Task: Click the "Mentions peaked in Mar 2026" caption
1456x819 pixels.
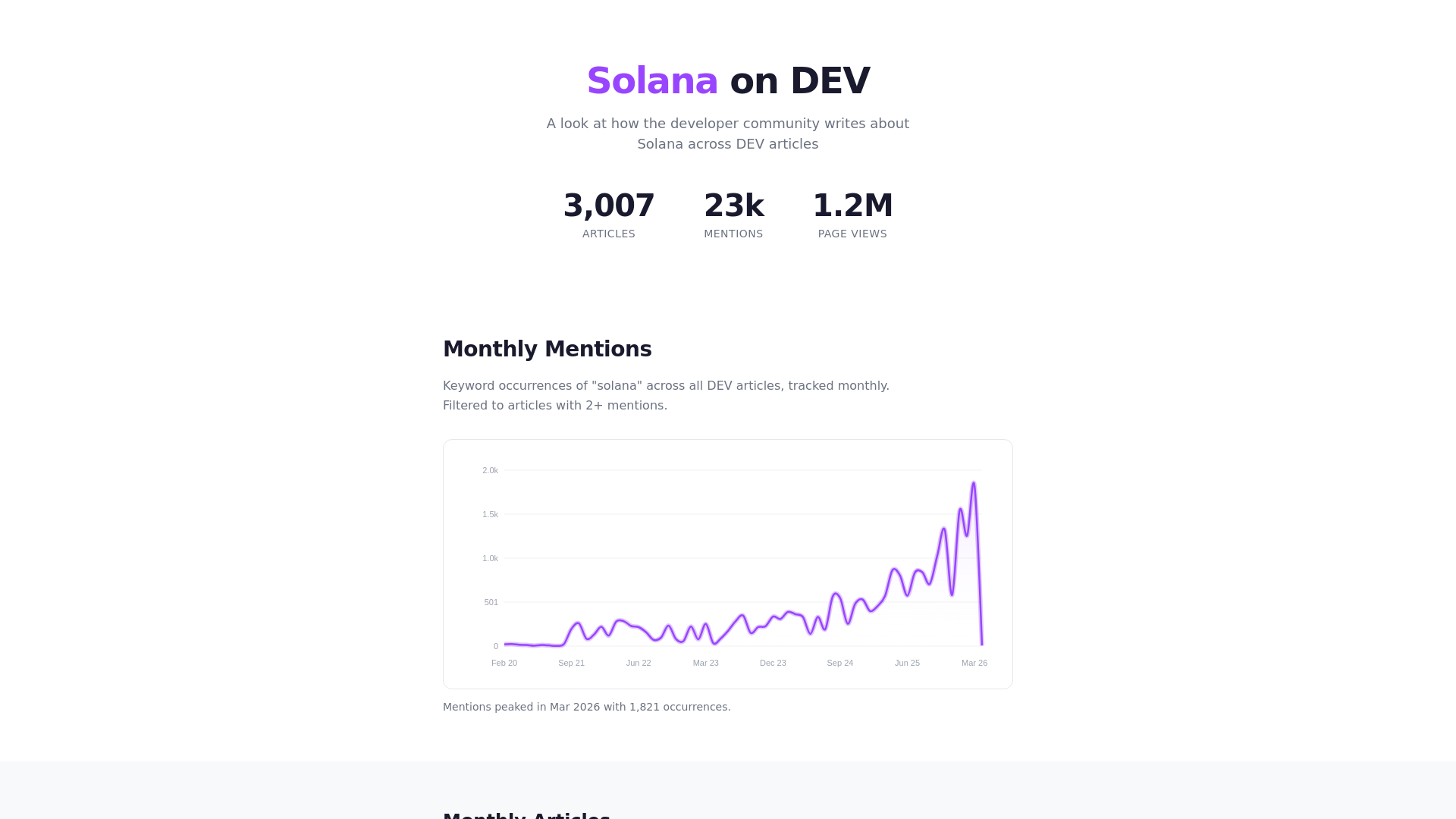Action: pyautogui.click(x=586, y=707)
